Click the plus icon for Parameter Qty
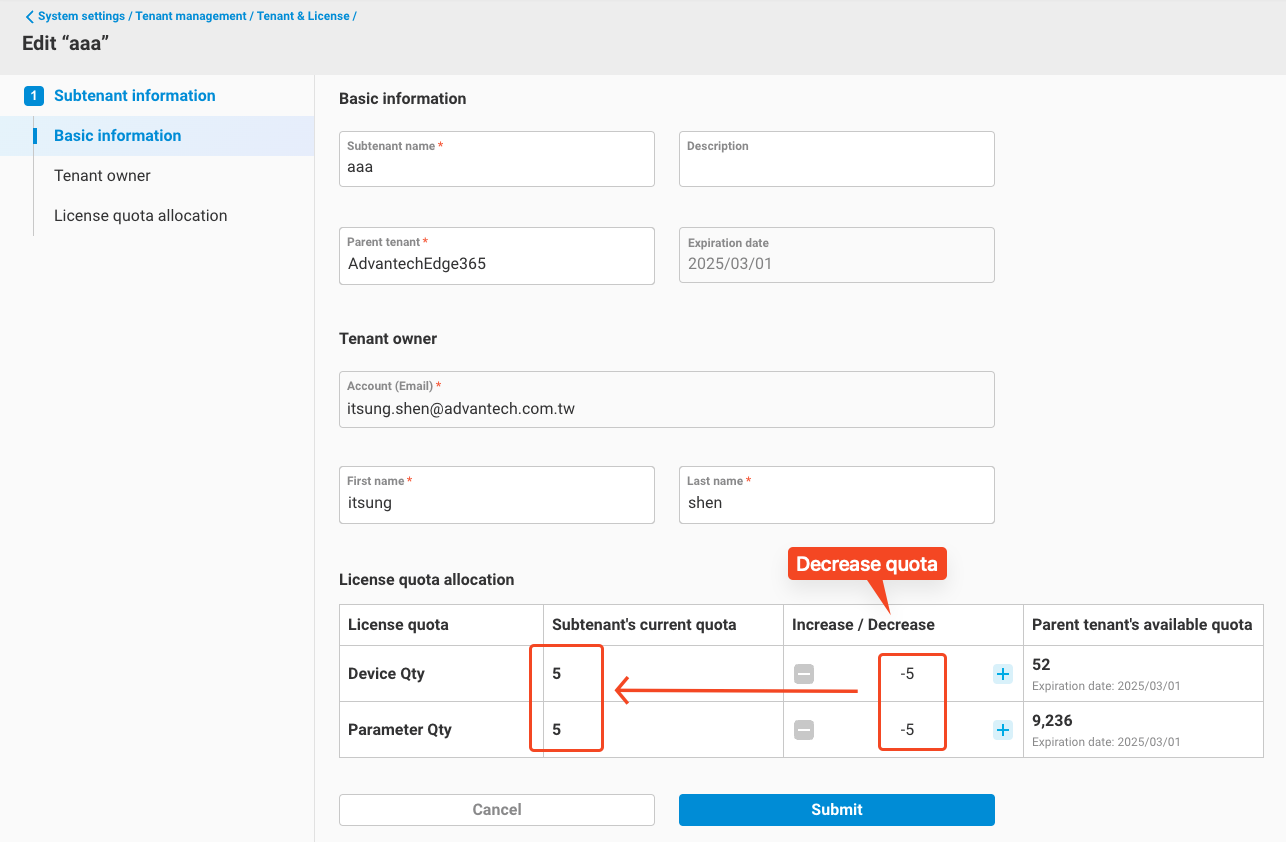The image size is (1286, 842). 1002,730
